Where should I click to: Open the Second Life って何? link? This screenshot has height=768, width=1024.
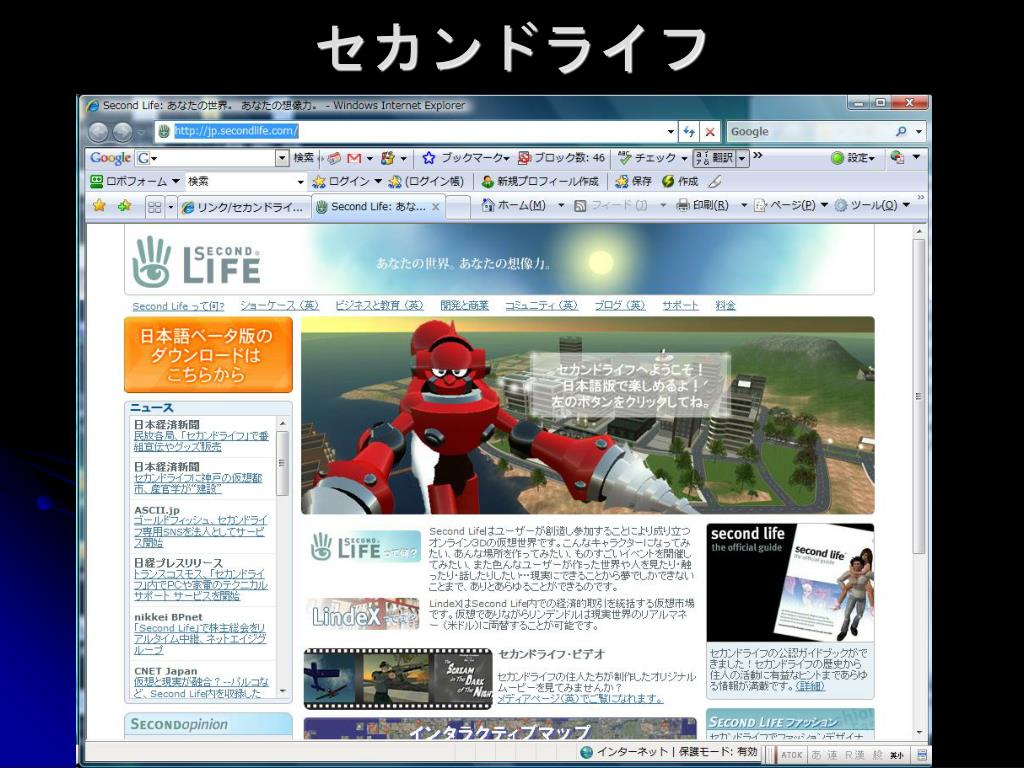[x=178, y=306]
